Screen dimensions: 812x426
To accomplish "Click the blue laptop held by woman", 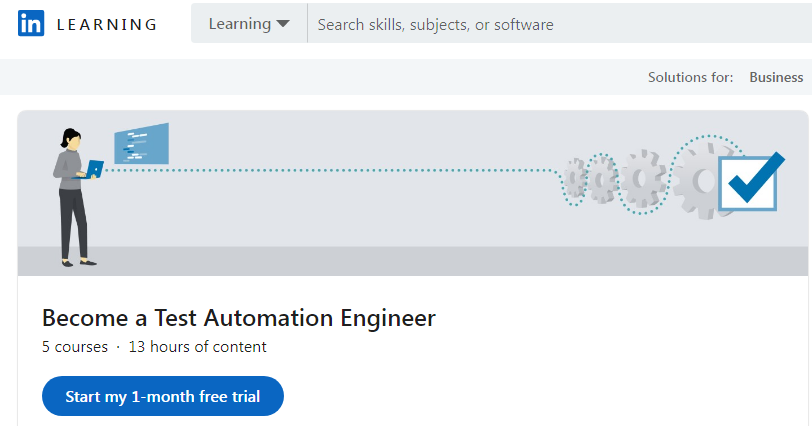I will pyautogui.click(x=94, y=168).
